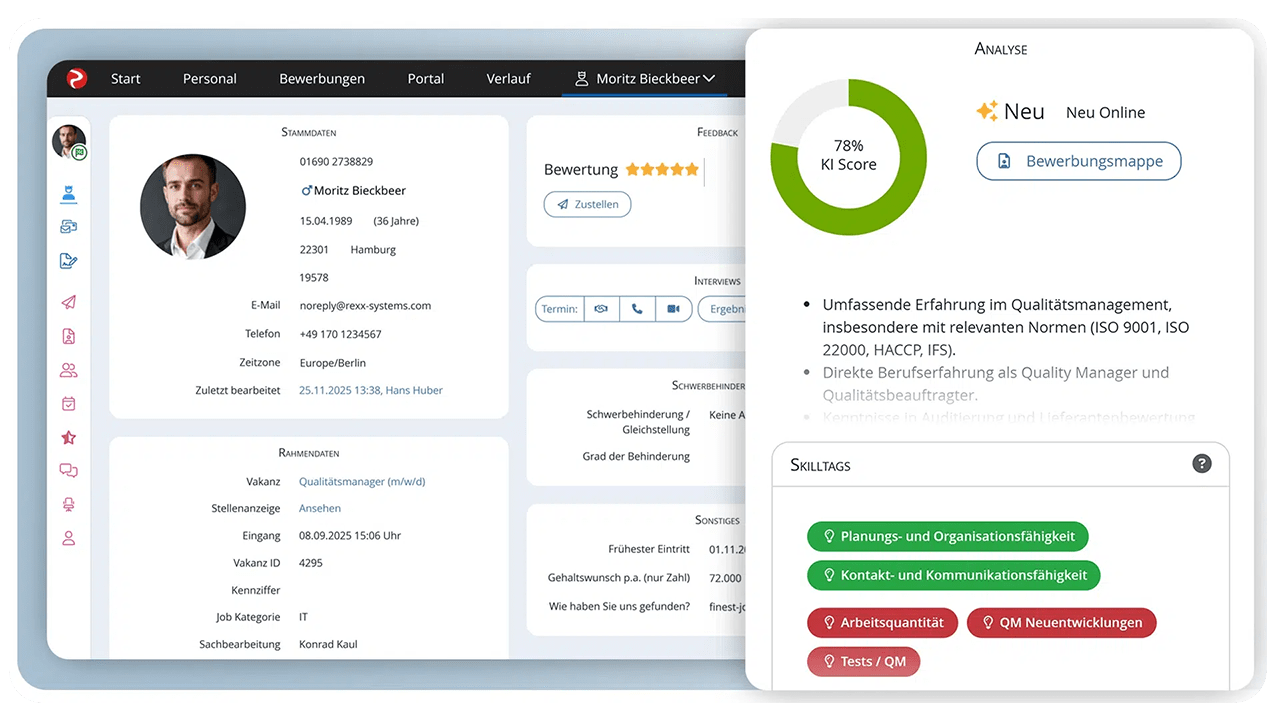Open the Moritz Bieckbeer dropdown in the navbar
Screen dimensions: 1280x720
click(645, 79)
